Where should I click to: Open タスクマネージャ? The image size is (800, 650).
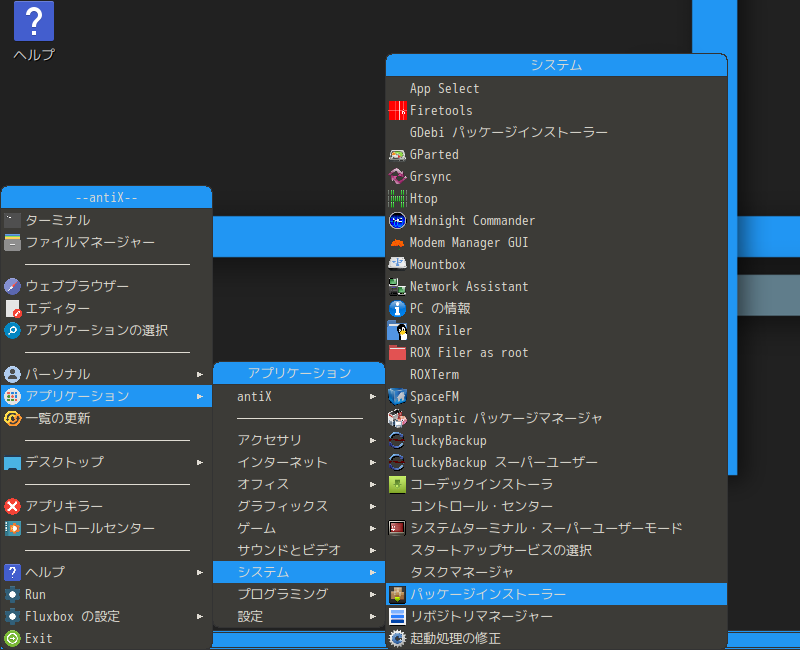point(557,572)
